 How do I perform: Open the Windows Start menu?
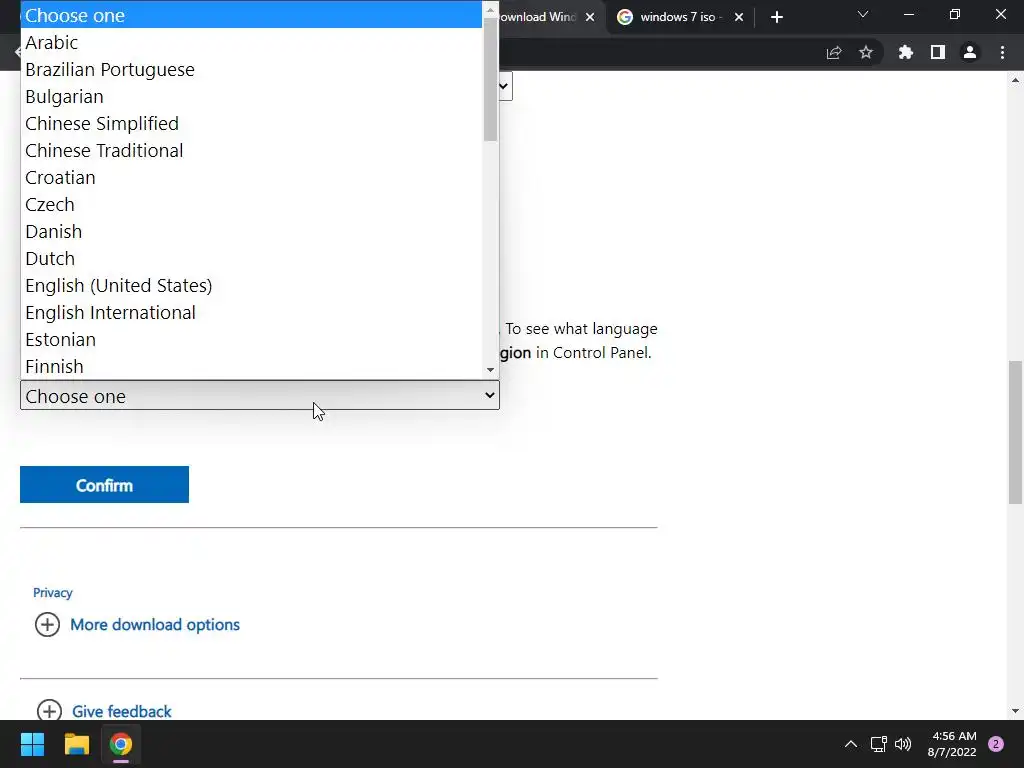coord(32,744)
